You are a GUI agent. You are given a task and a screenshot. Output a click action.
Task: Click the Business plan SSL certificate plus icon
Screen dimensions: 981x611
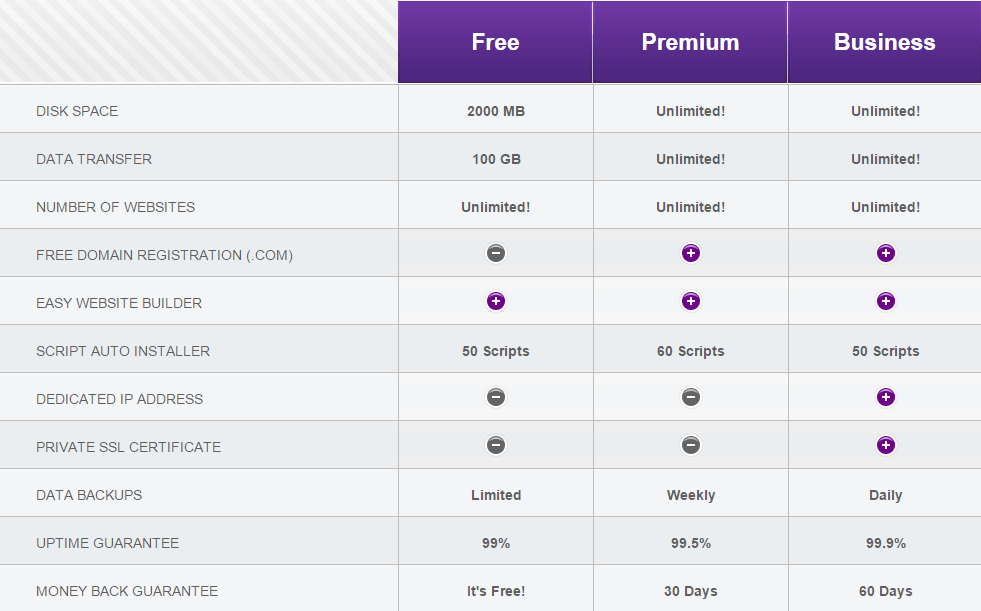click(885, 445)
